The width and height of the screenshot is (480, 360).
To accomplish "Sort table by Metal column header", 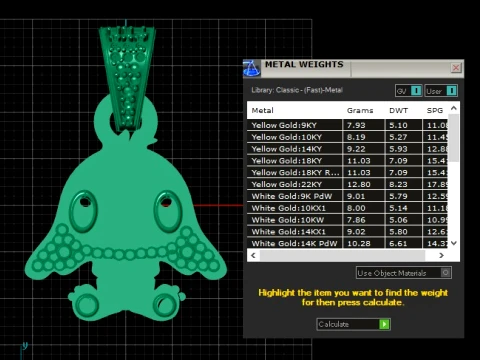I will 263,110.
